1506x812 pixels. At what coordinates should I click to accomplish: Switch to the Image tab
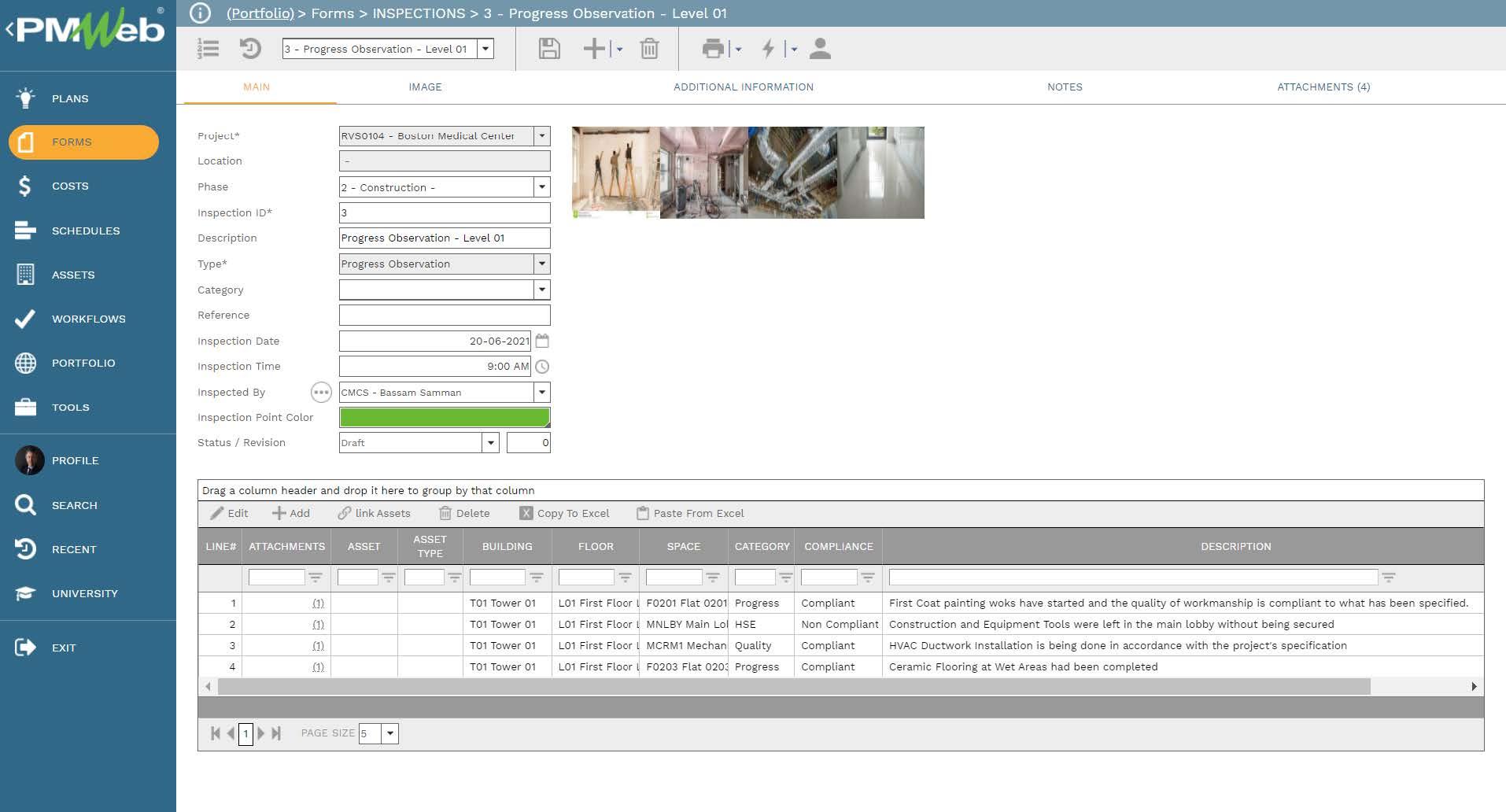point(425,87)
